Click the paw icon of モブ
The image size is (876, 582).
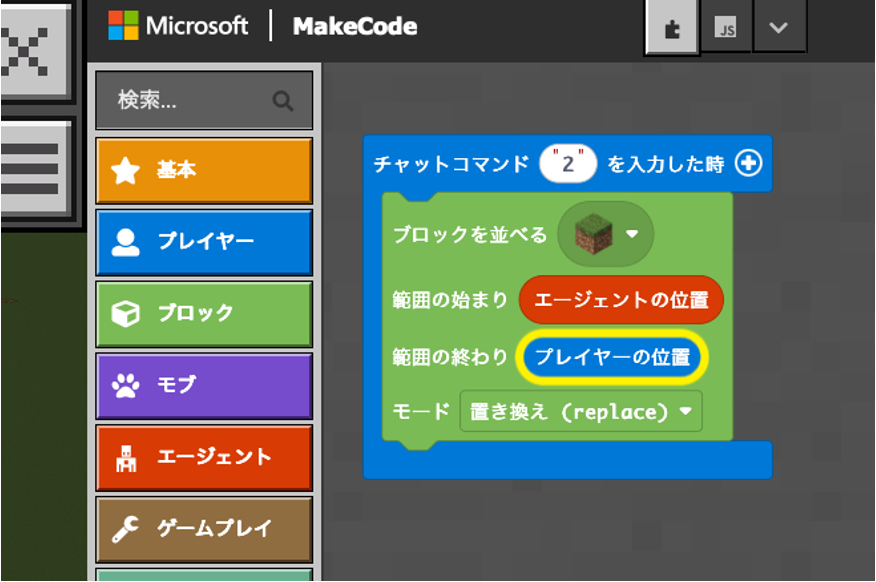[125, 385]
